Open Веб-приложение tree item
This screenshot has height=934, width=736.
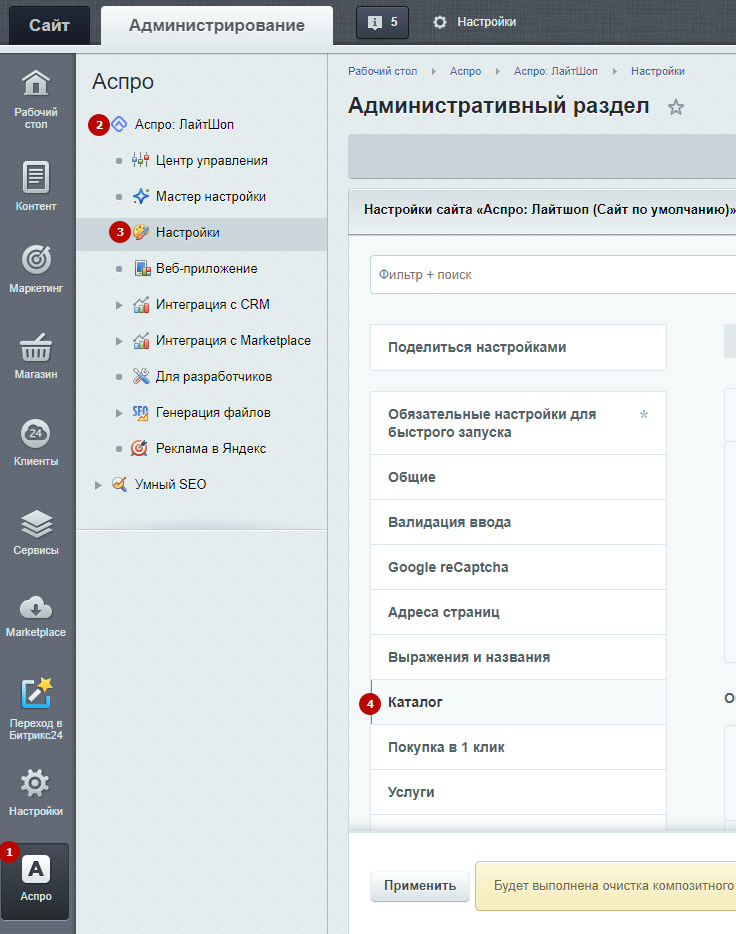[206, 269]
